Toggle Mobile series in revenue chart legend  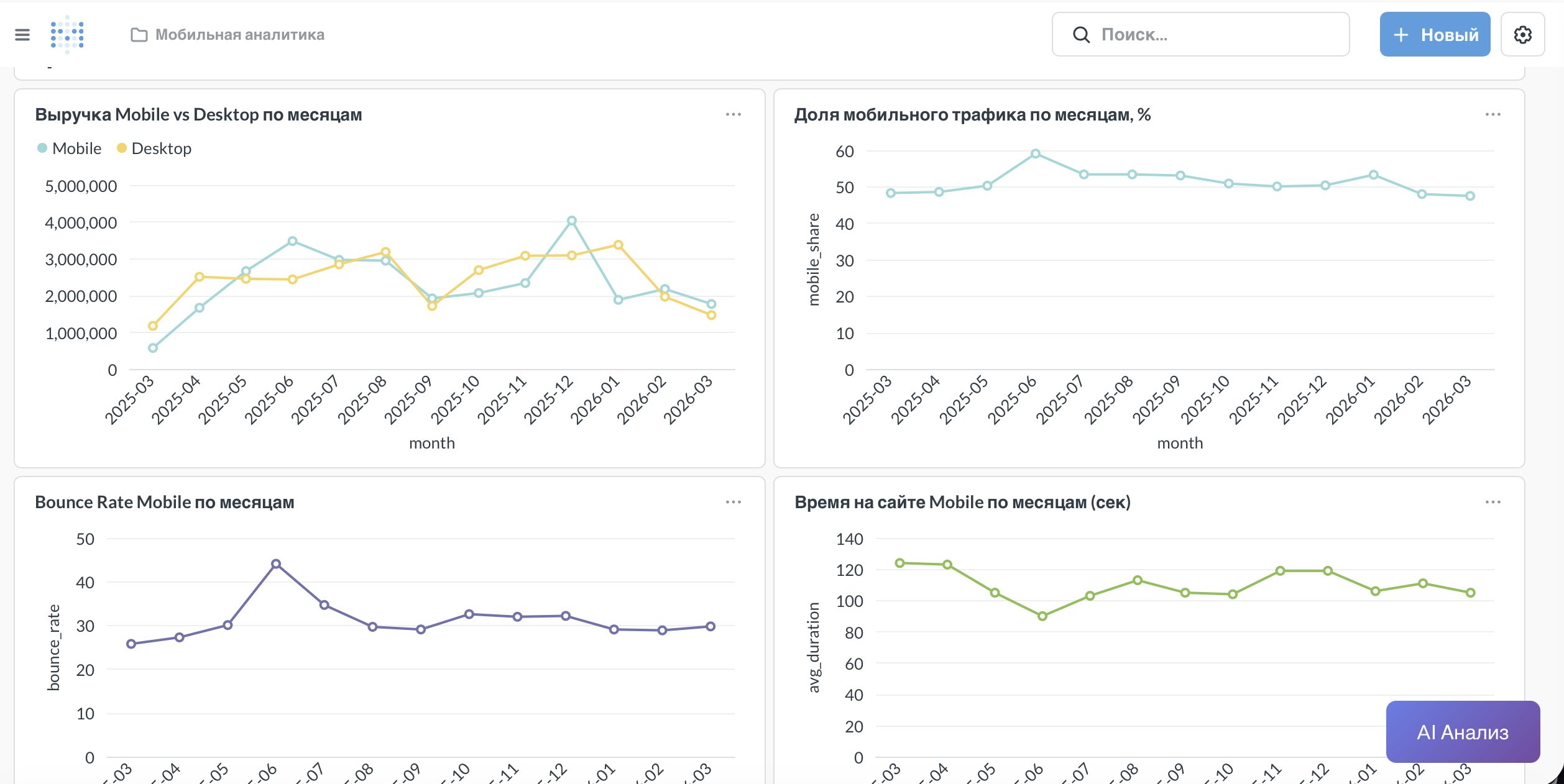(76, 148)
